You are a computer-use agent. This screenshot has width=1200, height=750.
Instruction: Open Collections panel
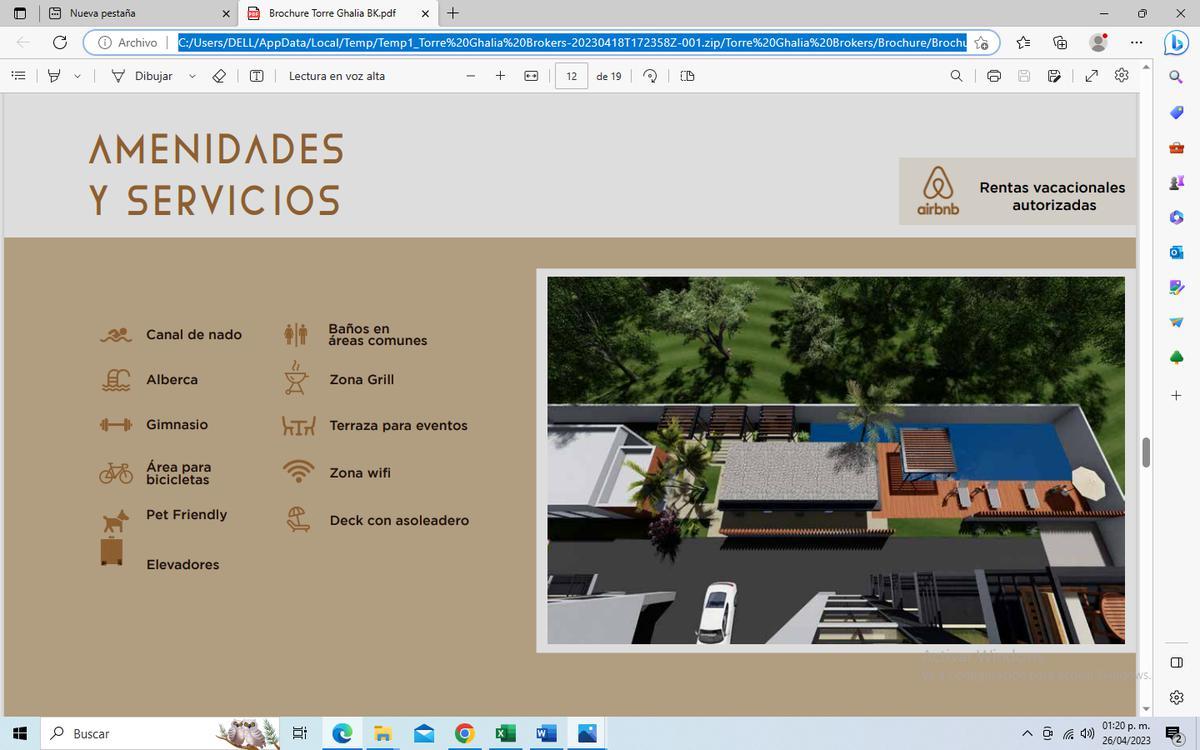[1061, 43]
